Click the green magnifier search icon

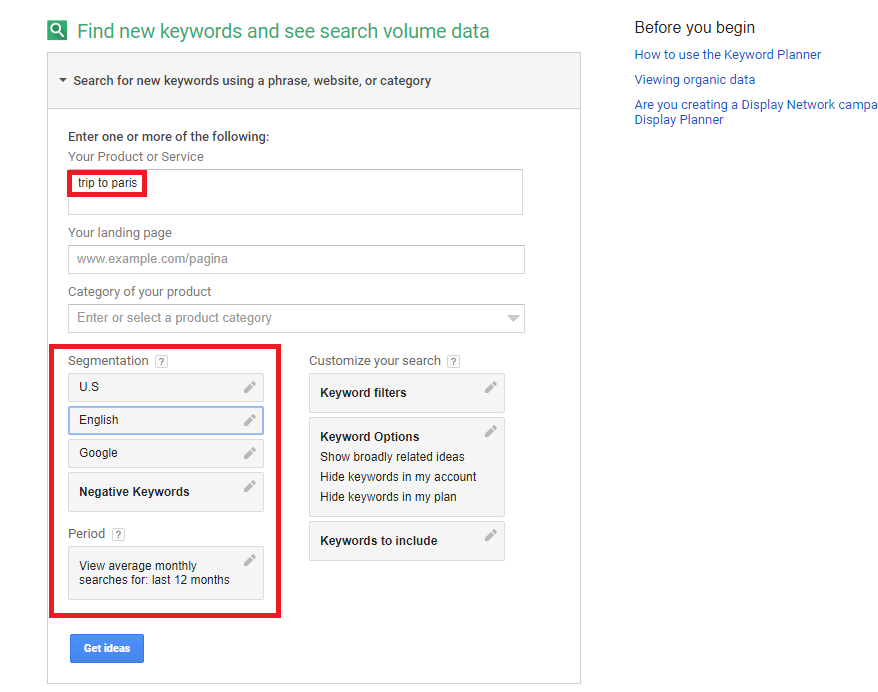[57, 30]
